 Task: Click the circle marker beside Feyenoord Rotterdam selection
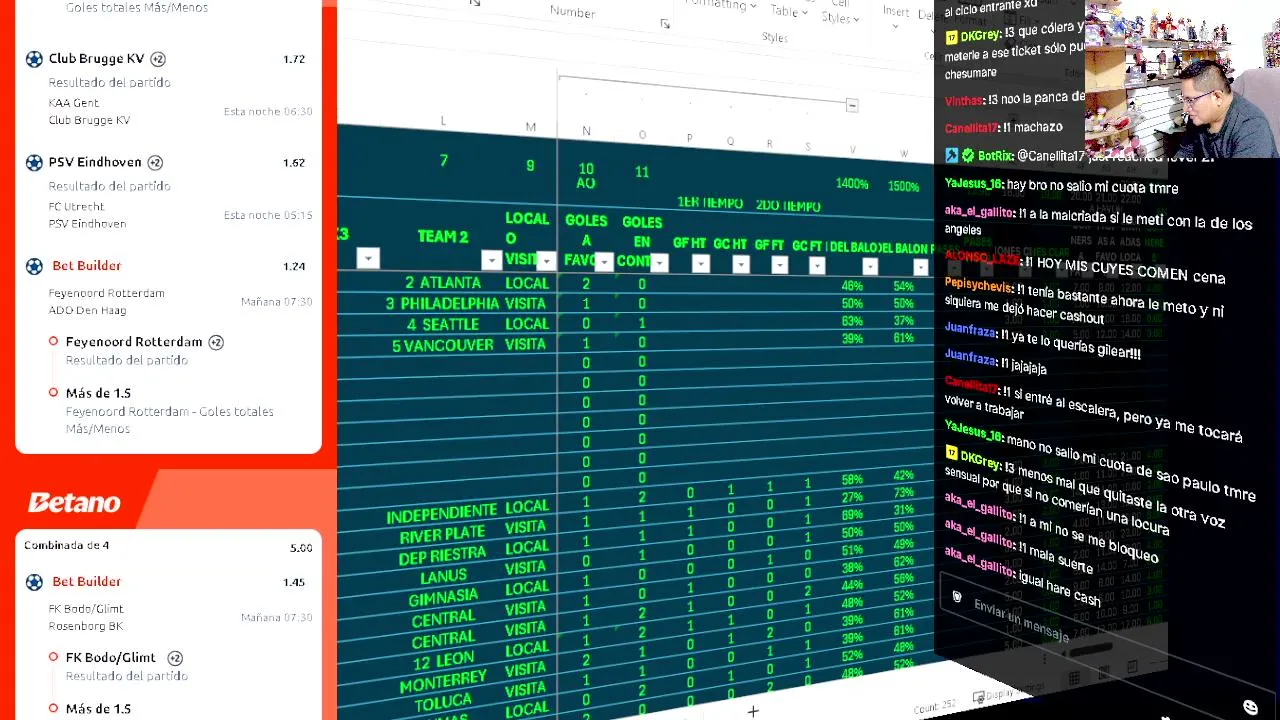tap(54, 341)
